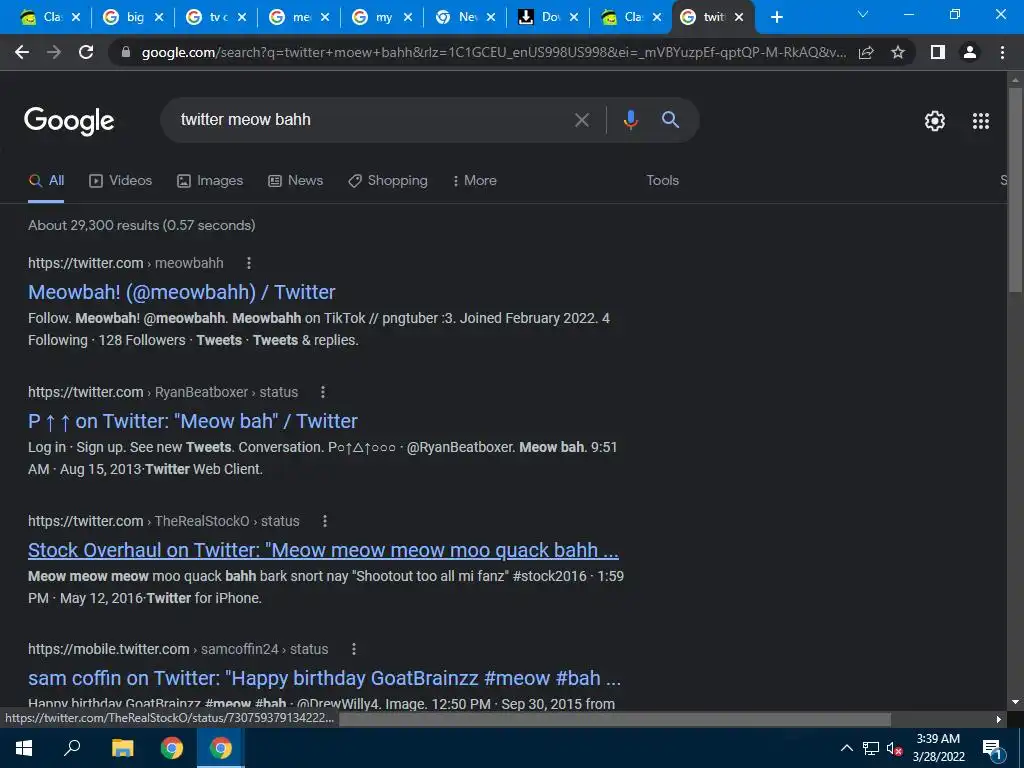Switch to the 'my' browser tab
The width and height of the screenshot is (1024, 768).
click(383, 17)
